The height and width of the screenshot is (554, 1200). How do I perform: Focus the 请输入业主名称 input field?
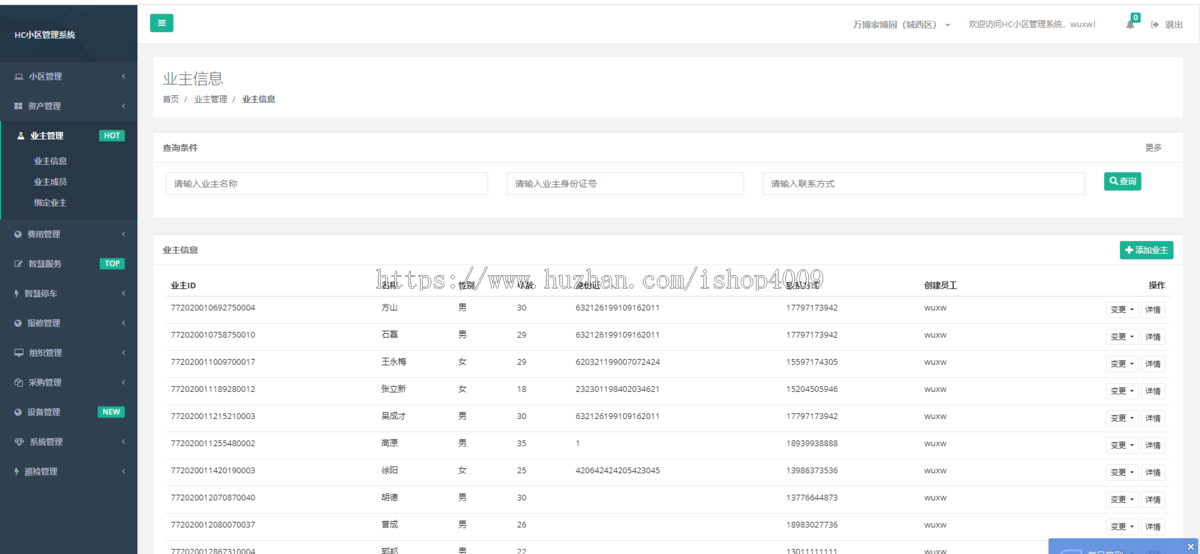coord(326,184)
